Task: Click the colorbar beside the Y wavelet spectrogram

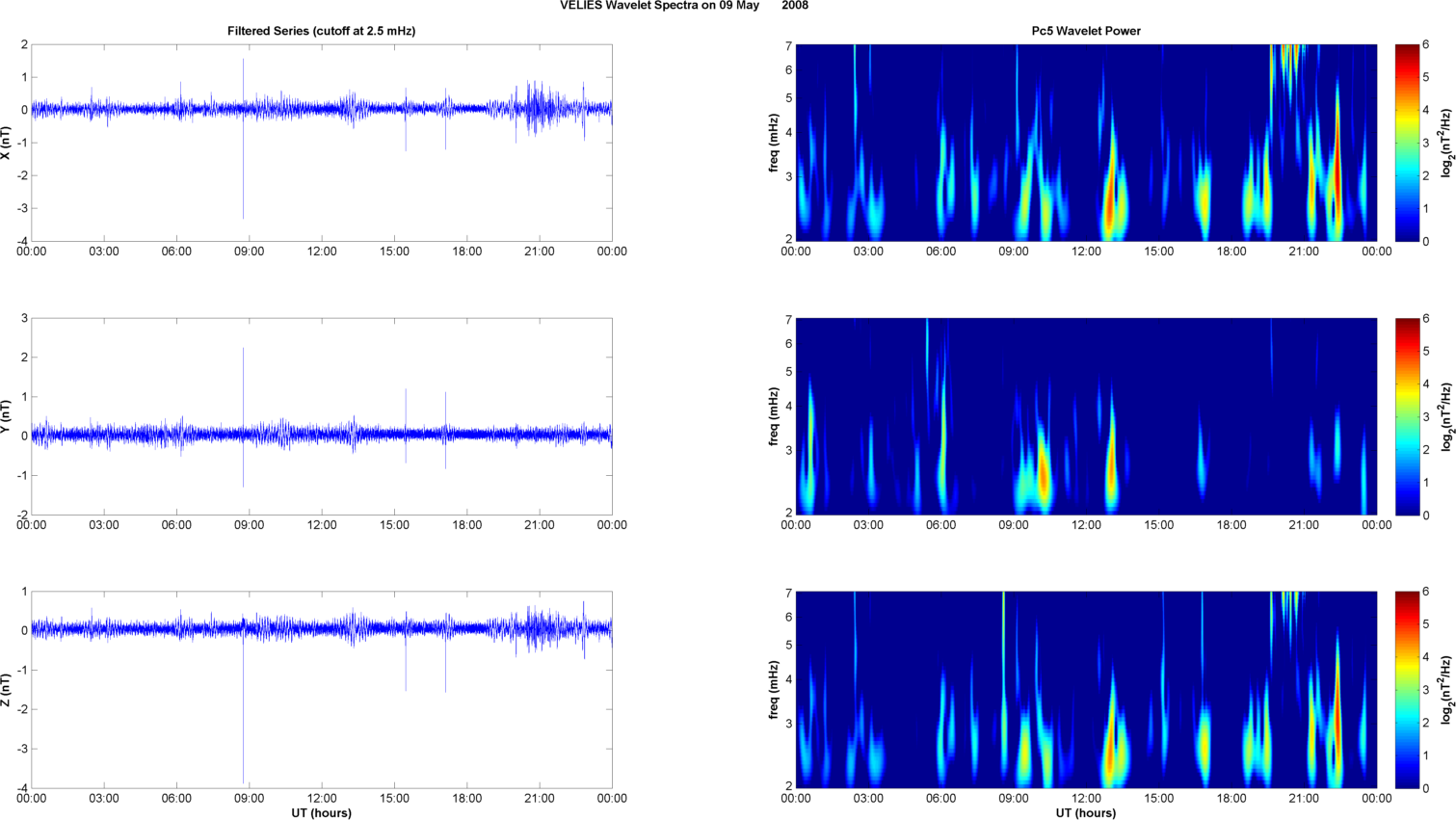Action: (x=1407, y=416)
